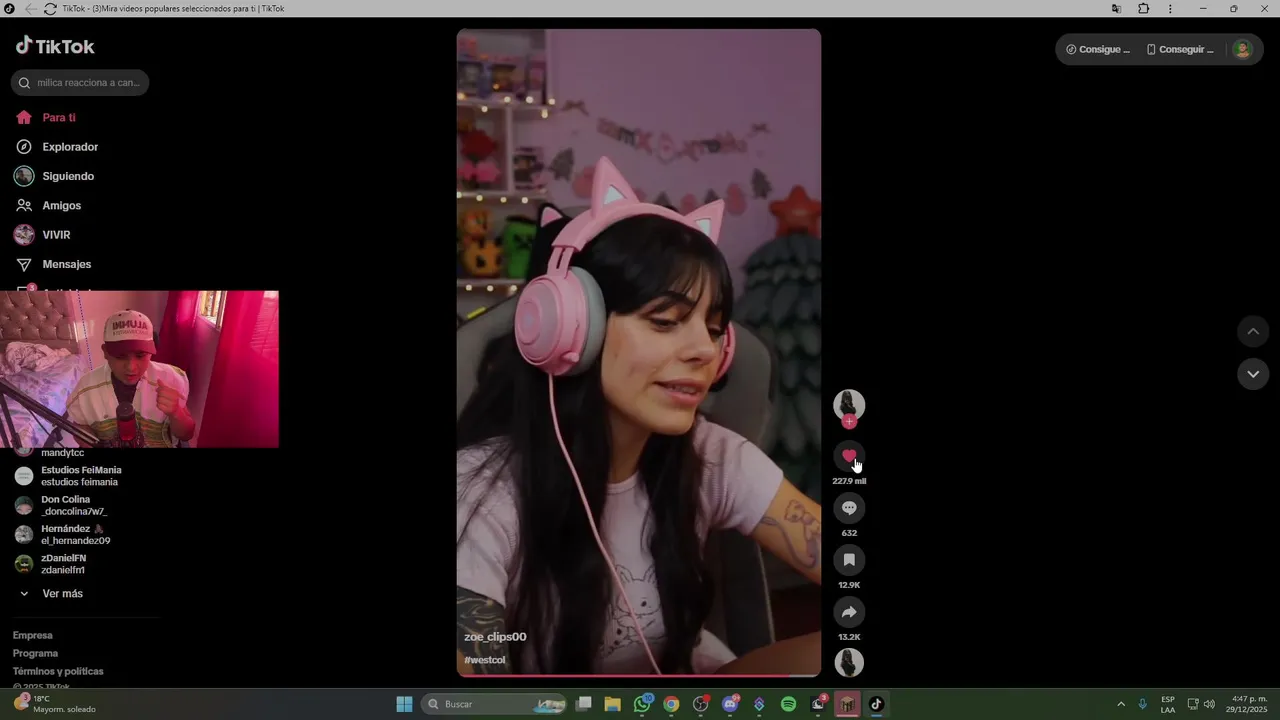Image resolution: width=1280 pixels, height=720 pixels.
Task: Open followed account zDanielFN
Action: pyautogui.click(x=63, y=564)
